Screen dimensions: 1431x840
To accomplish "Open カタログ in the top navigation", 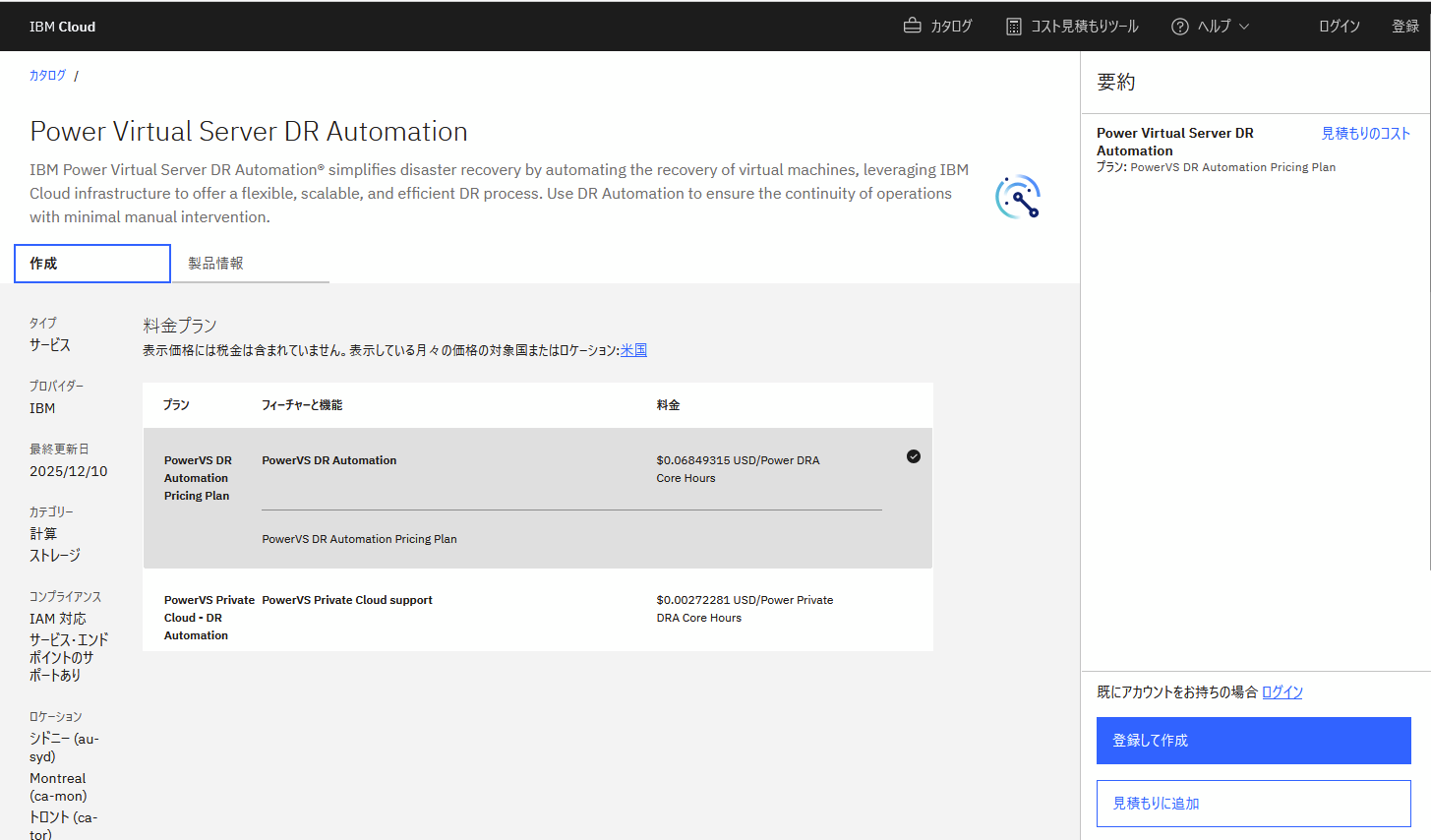I will [938, 27].
